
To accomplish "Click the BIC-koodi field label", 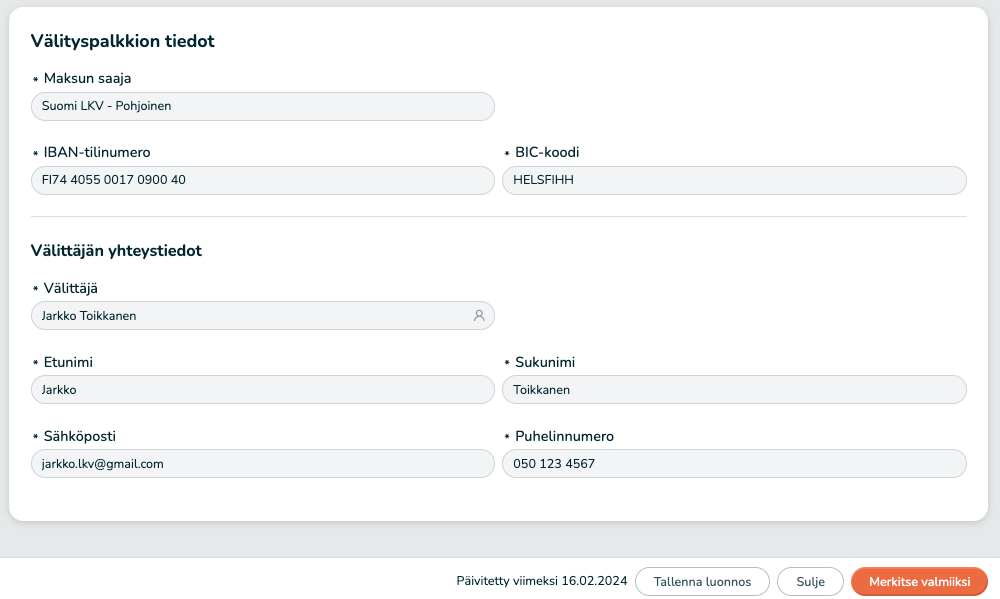I will pyautogui.click(x=547, y=153).
